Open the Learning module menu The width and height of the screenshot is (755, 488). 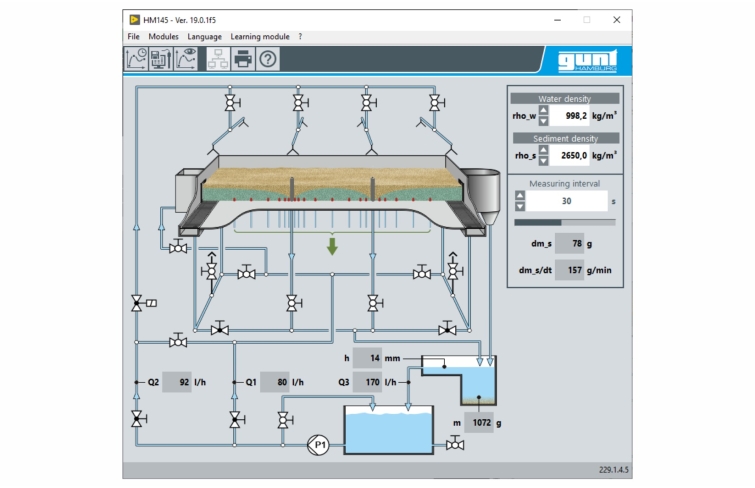click(260, 37)
